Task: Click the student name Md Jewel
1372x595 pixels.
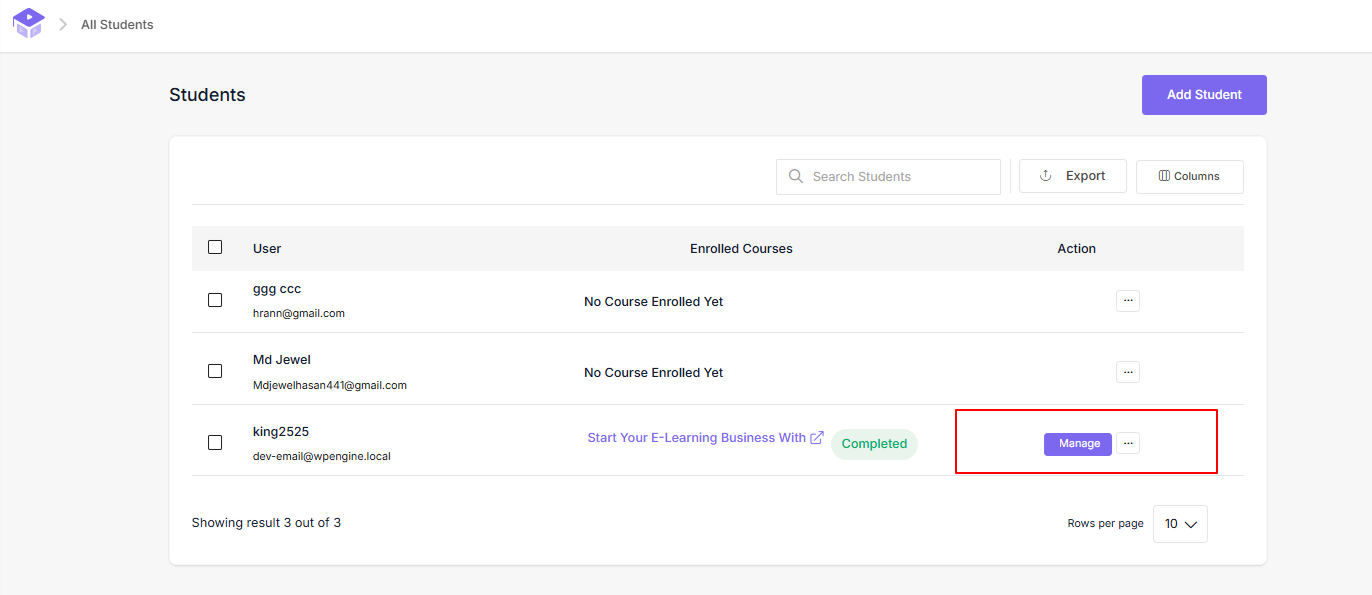Action: tap(282, 360)
